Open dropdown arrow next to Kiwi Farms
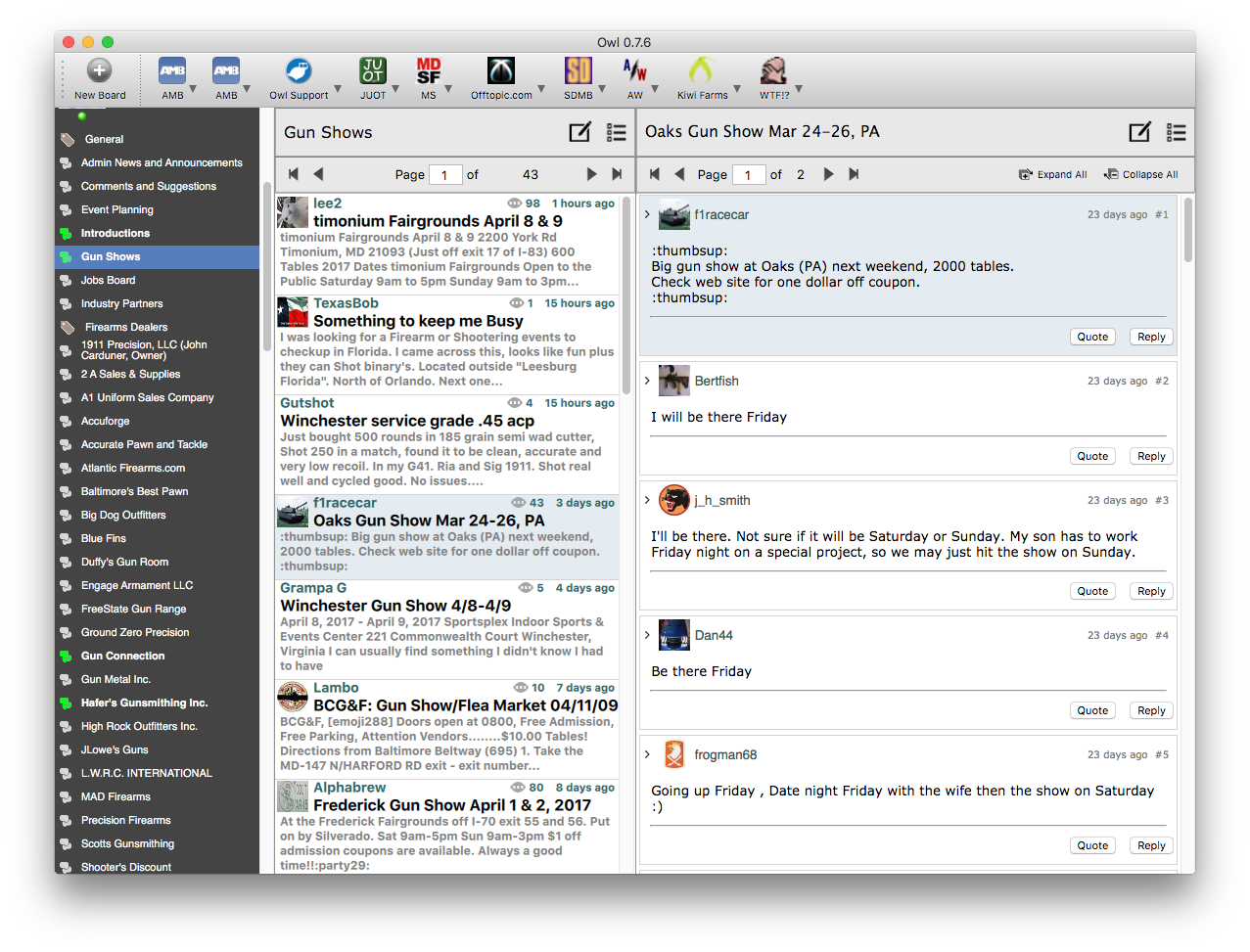 (x=737, y=89)
